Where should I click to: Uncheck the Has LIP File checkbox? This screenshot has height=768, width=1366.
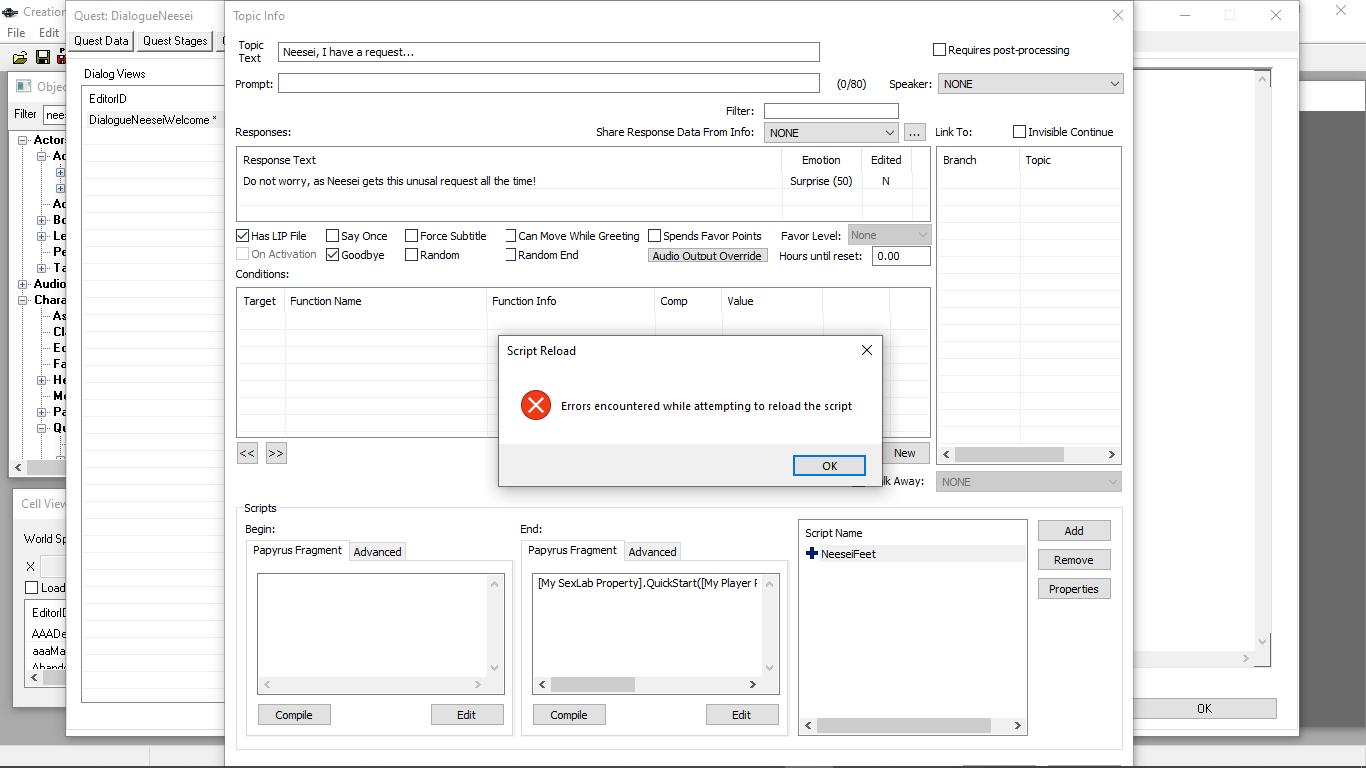[x=242, y=236]
